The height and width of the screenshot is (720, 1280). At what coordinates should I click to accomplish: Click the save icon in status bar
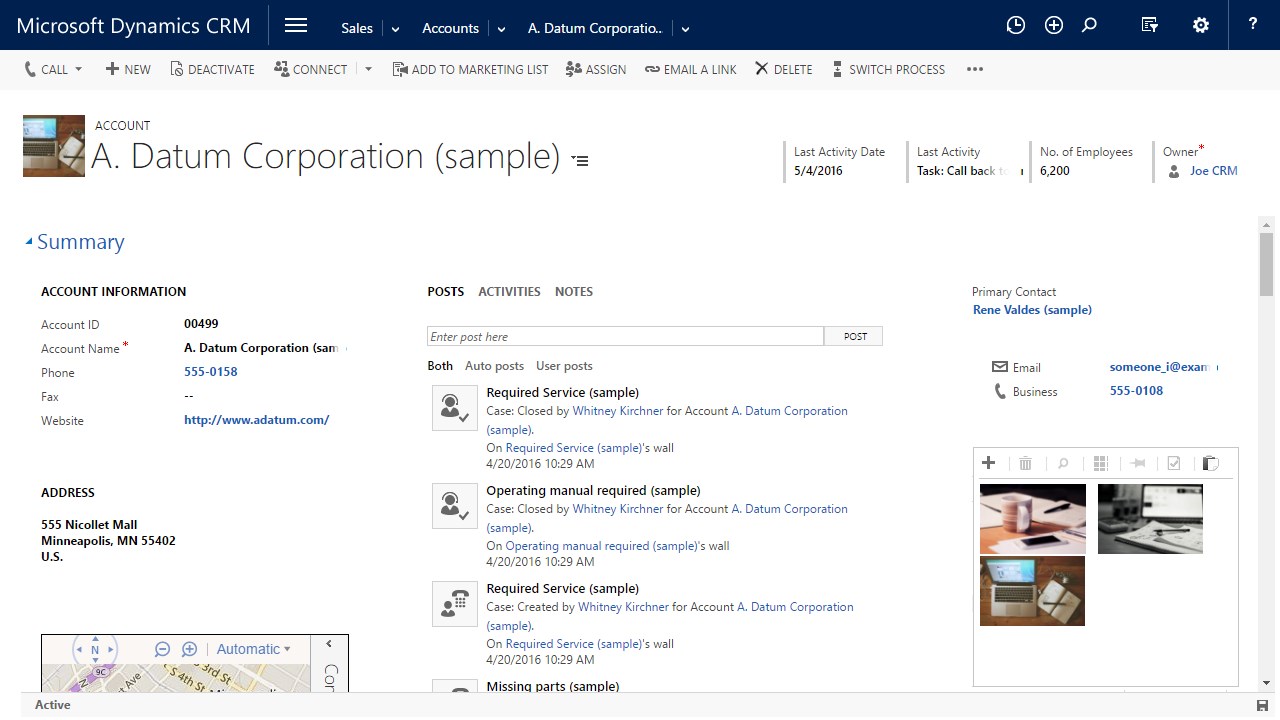pyautogui.click(x=1262, y=706)
